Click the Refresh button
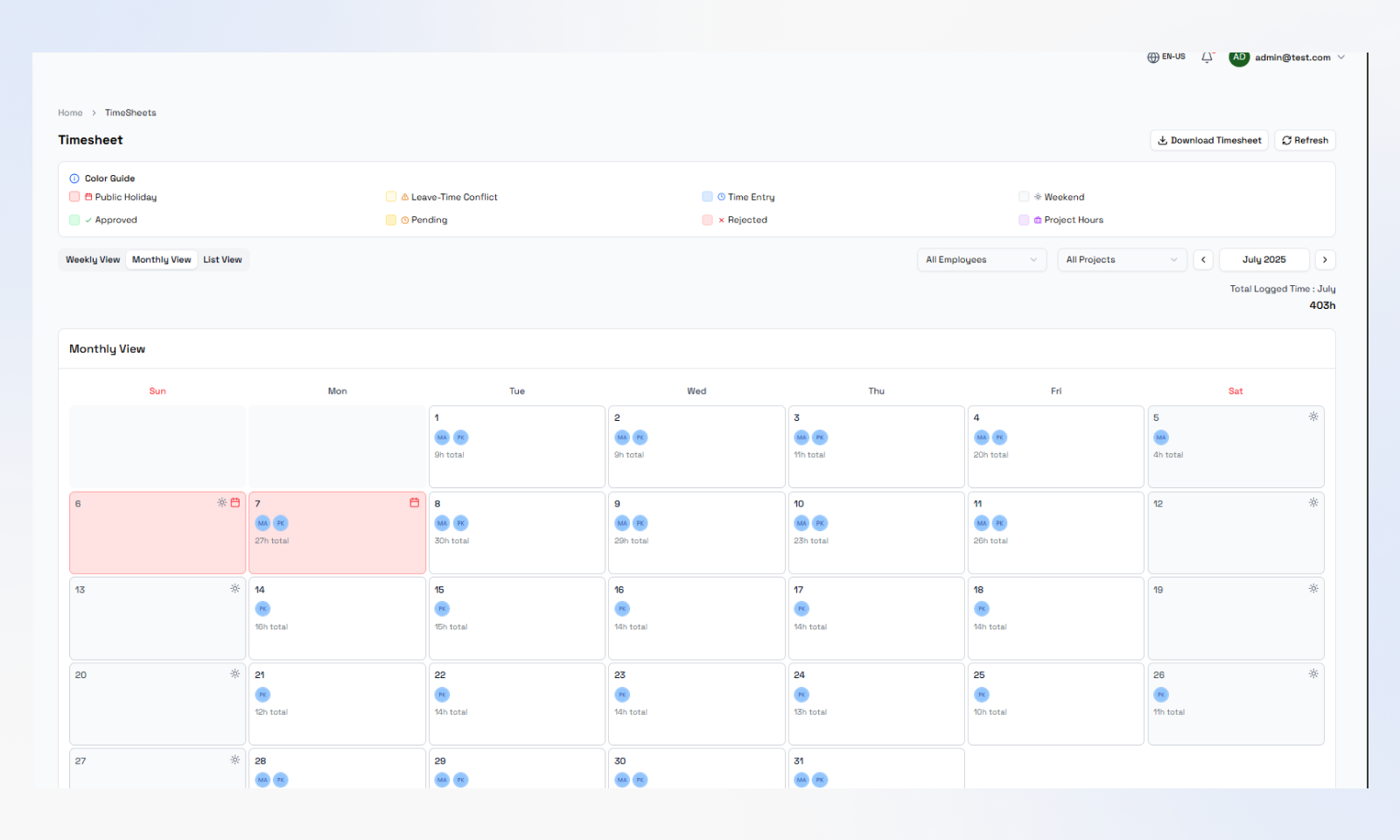 coord(1304,140)
